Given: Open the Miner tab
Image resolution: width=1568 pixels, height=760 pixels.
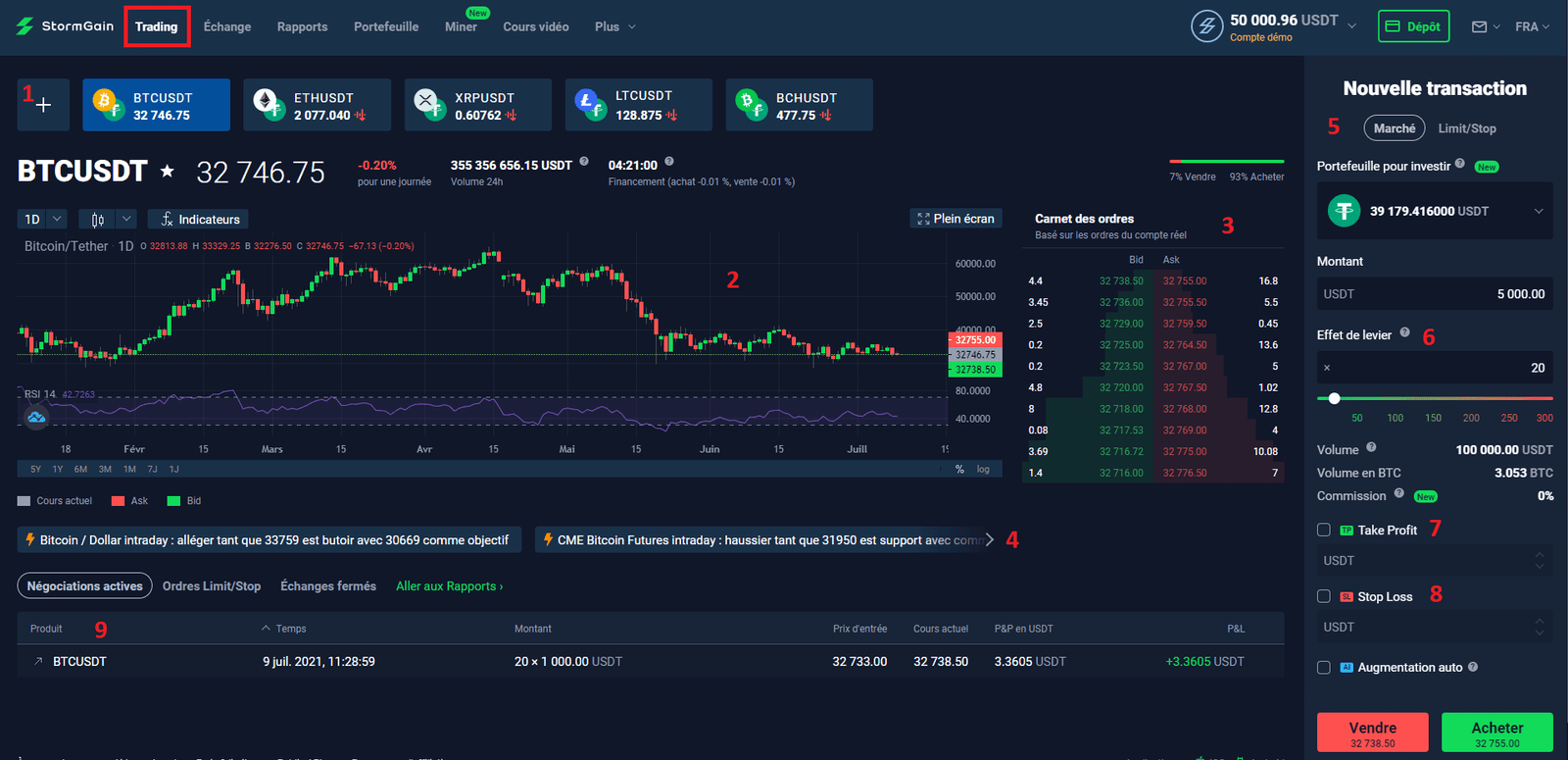Looking at the screenshot, I should click(461, 26).
